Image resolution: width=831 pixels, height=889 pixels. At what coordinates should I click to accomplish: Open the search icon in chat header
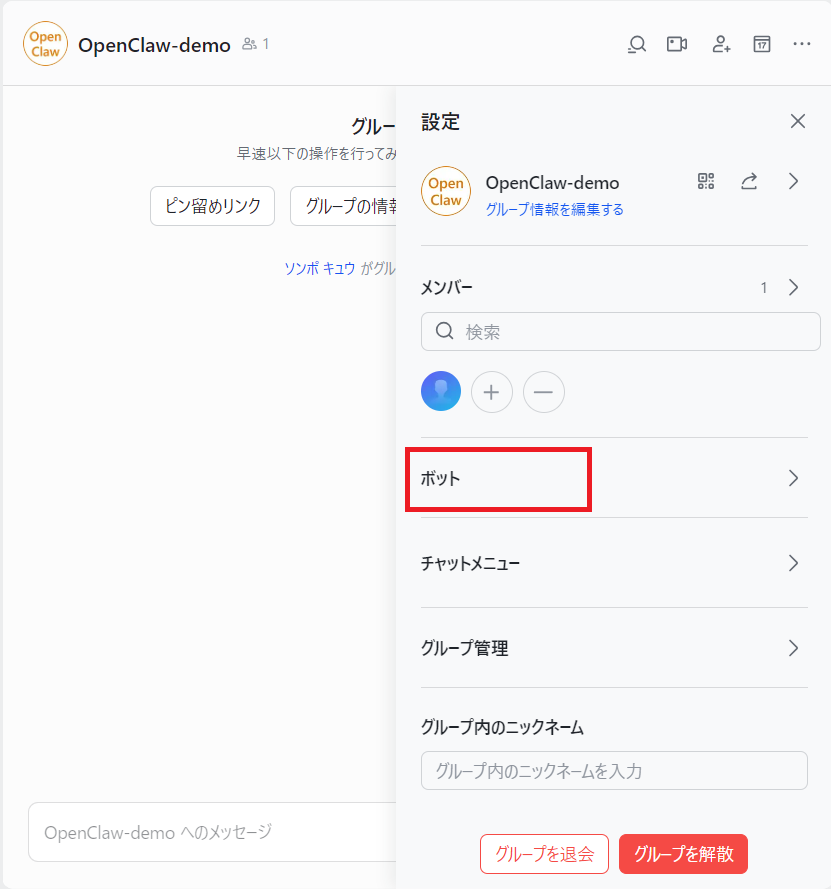coord(637,44)
